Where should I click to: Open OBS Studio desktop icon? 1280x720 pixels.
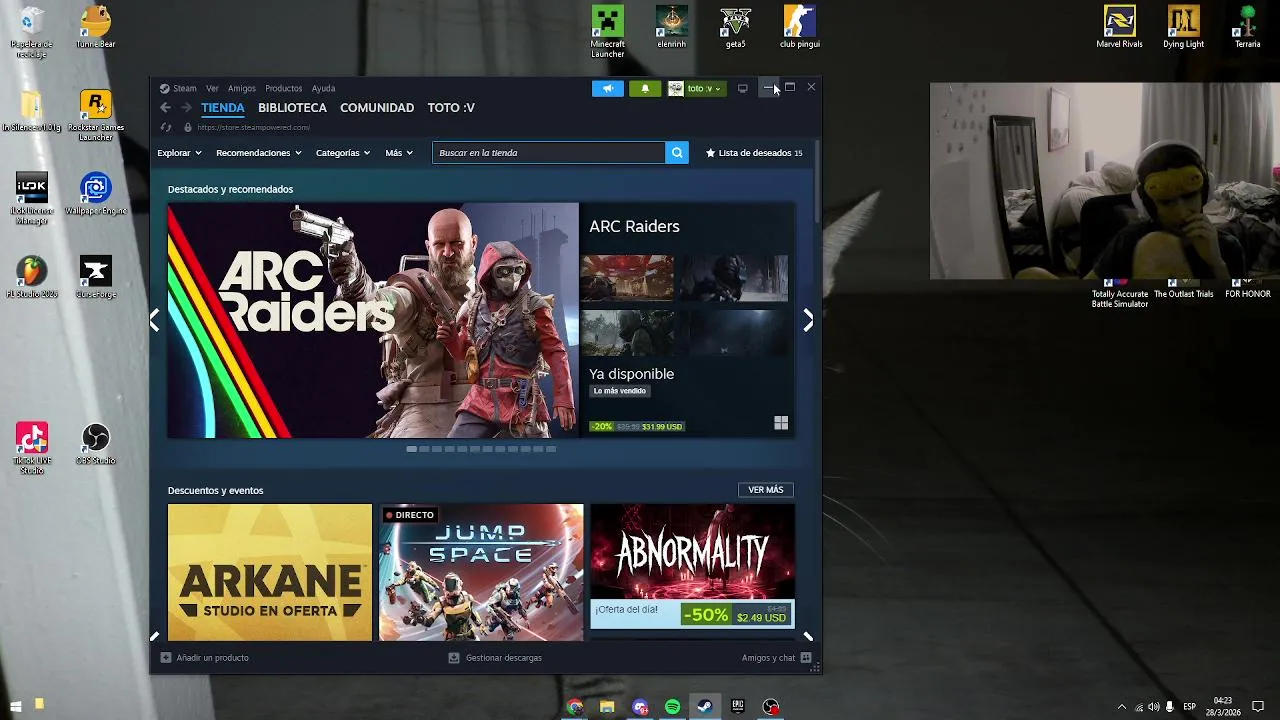click(96, 445)
